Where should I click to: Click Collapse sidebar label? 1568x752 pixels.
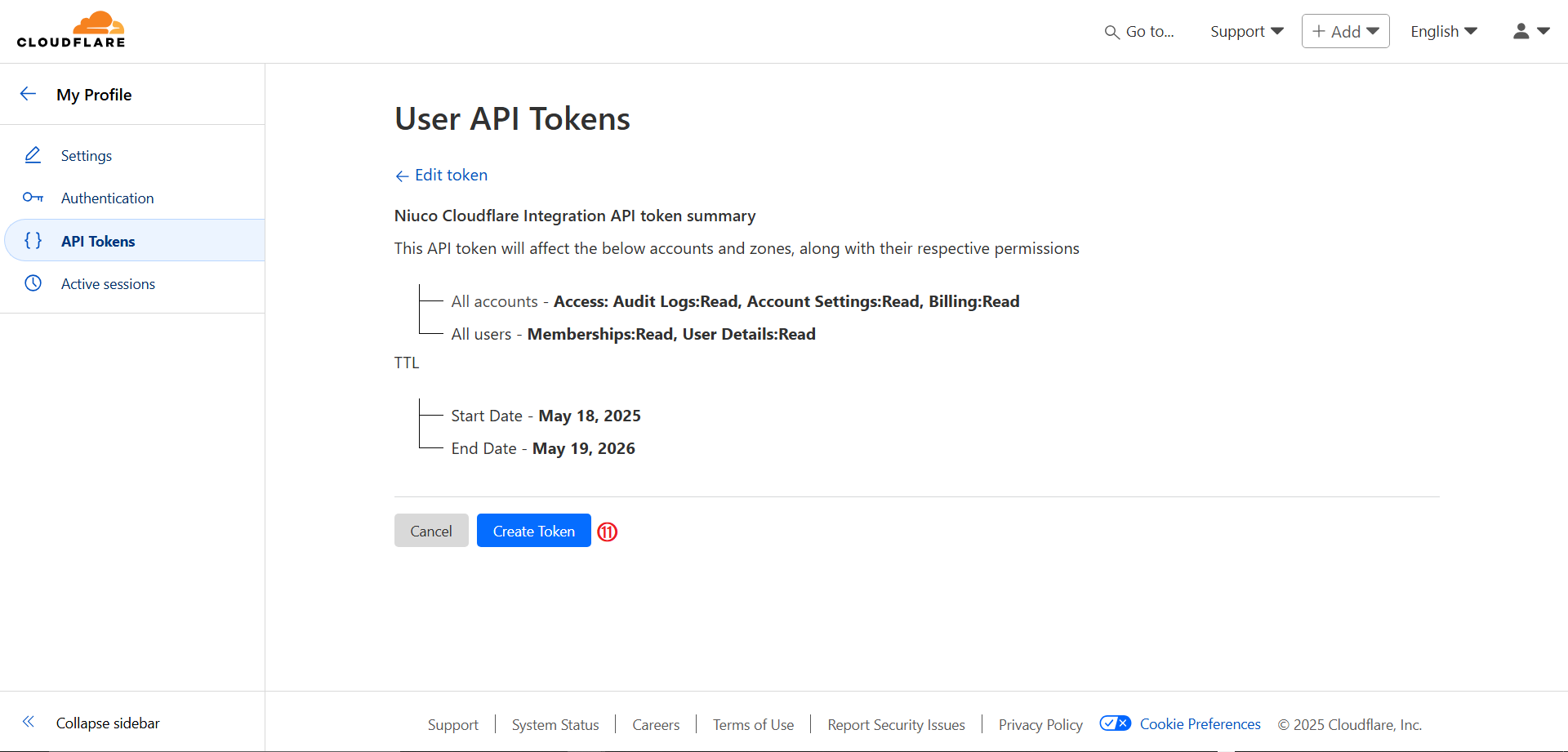click(108, 723)
